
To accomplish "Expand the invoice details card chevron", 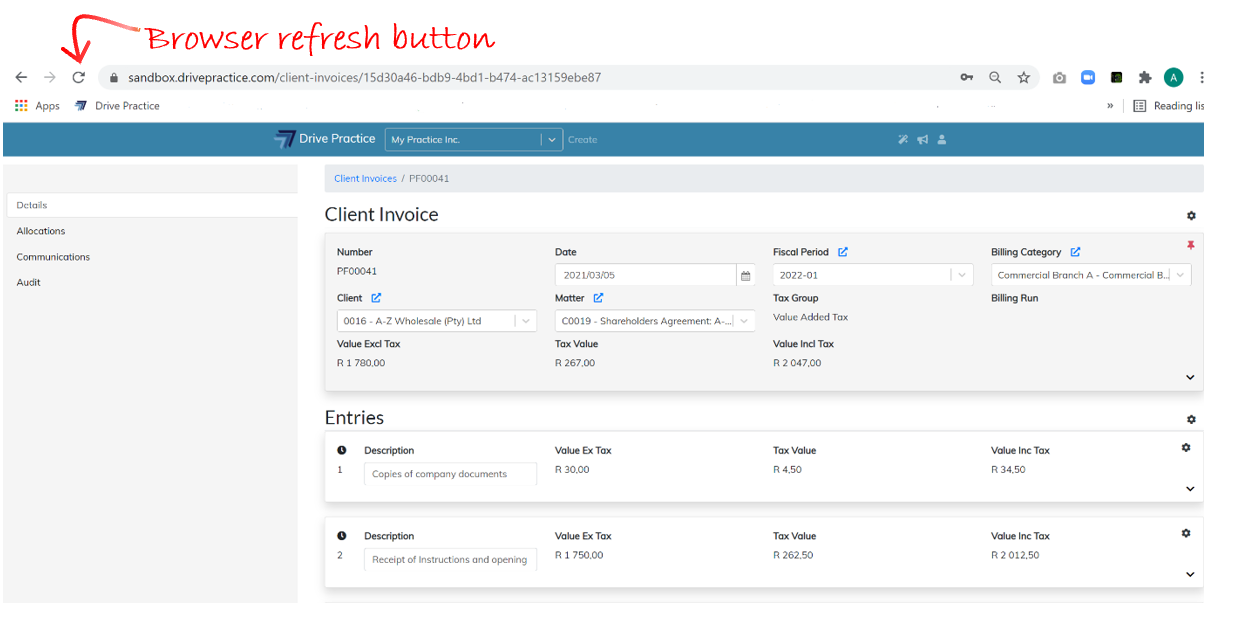I will [1190, 377].
